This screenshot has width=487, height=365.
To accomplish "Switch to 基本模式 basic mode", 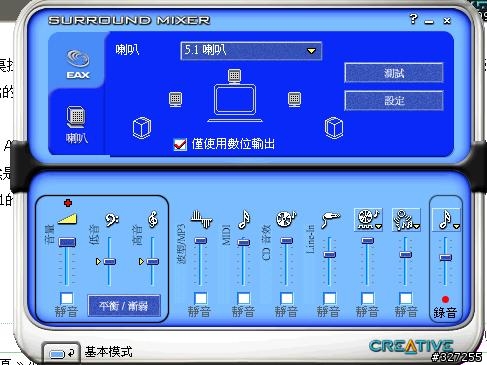I will pos(61,353).
